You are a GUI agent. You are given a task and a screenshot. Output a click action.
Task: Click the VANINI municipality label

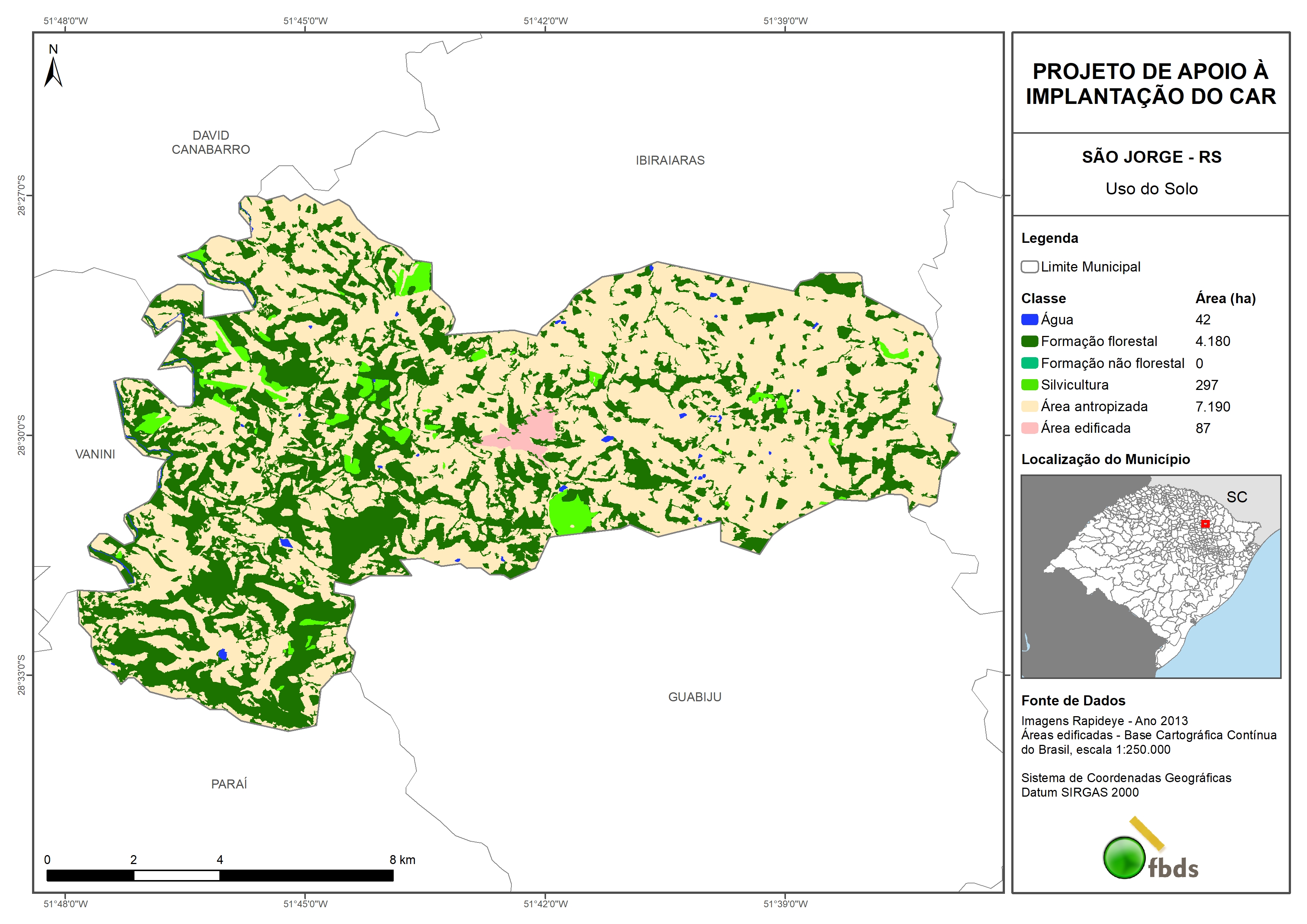(x=95, y=454)
